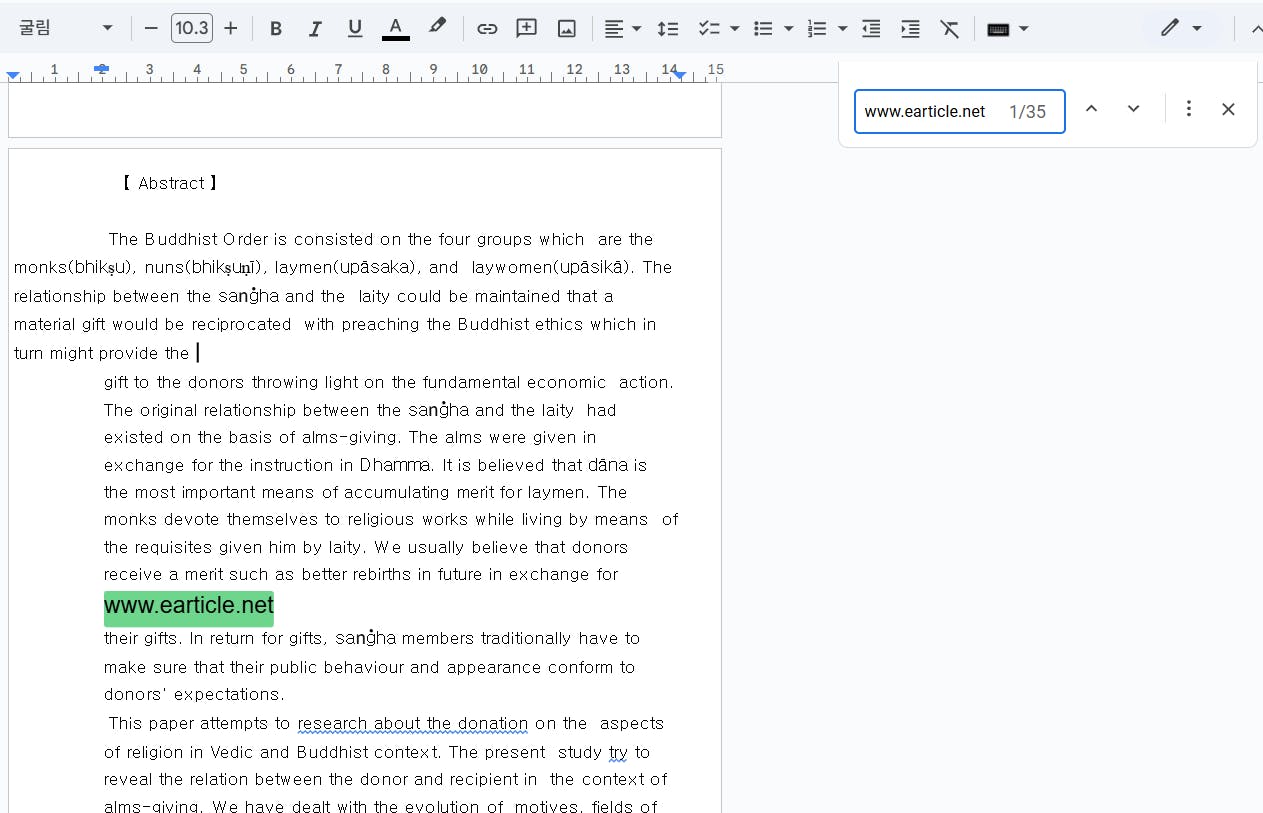The image size is (1263, 813).
Task: Open the text color picker
Action: pyautogui.click(x=396, y=29)
